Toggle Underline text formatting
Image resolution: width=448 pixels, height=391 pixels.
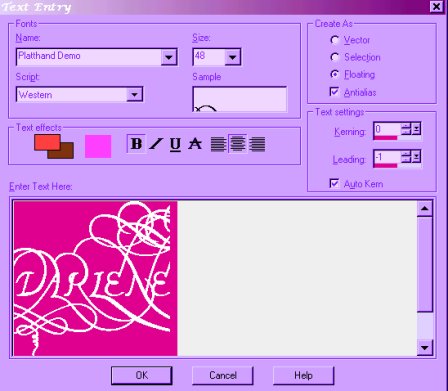point(175,144)
